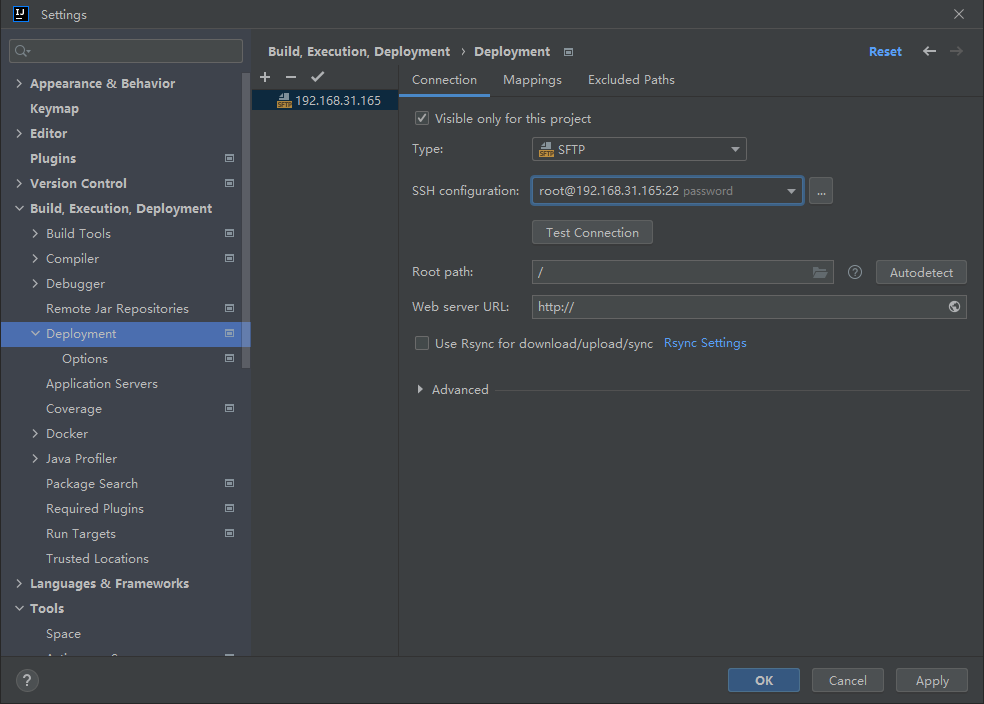Switch to the Excluded Paths tab
Viewport: 984px width, 704px height.
[x=631, y=80]
